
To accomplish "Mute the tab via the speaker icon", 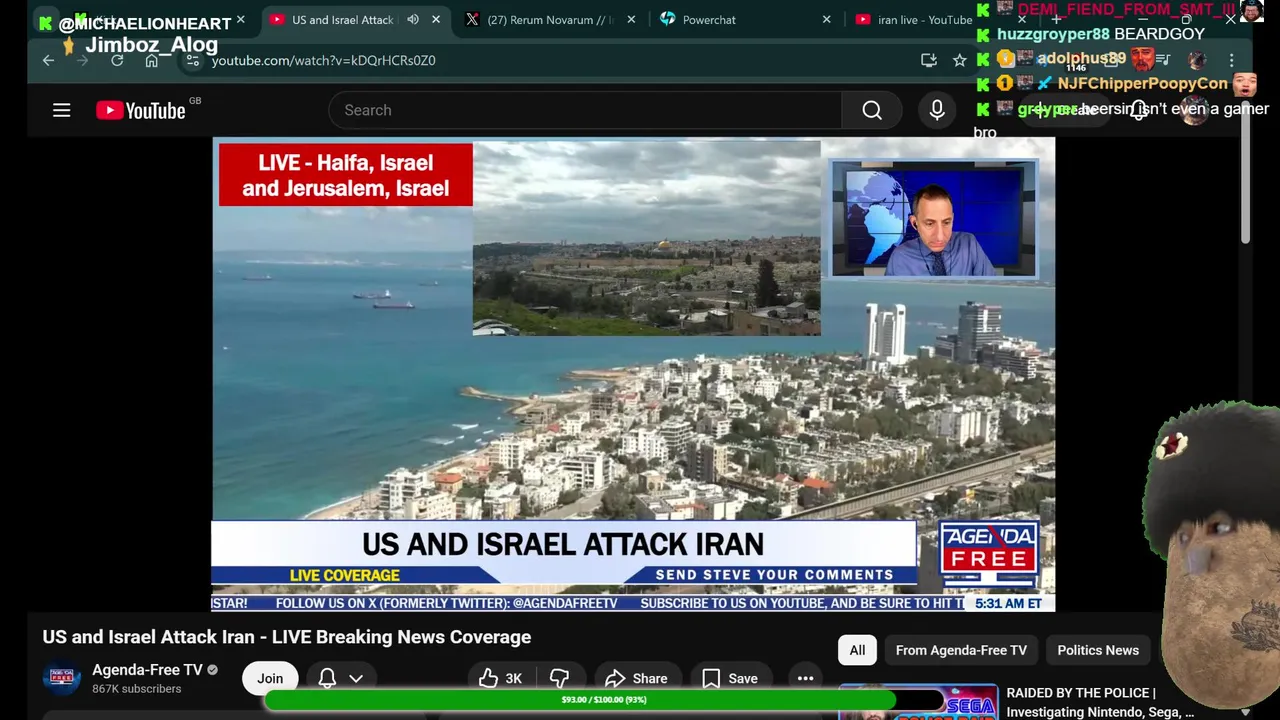I will click(x=413, y=19).
